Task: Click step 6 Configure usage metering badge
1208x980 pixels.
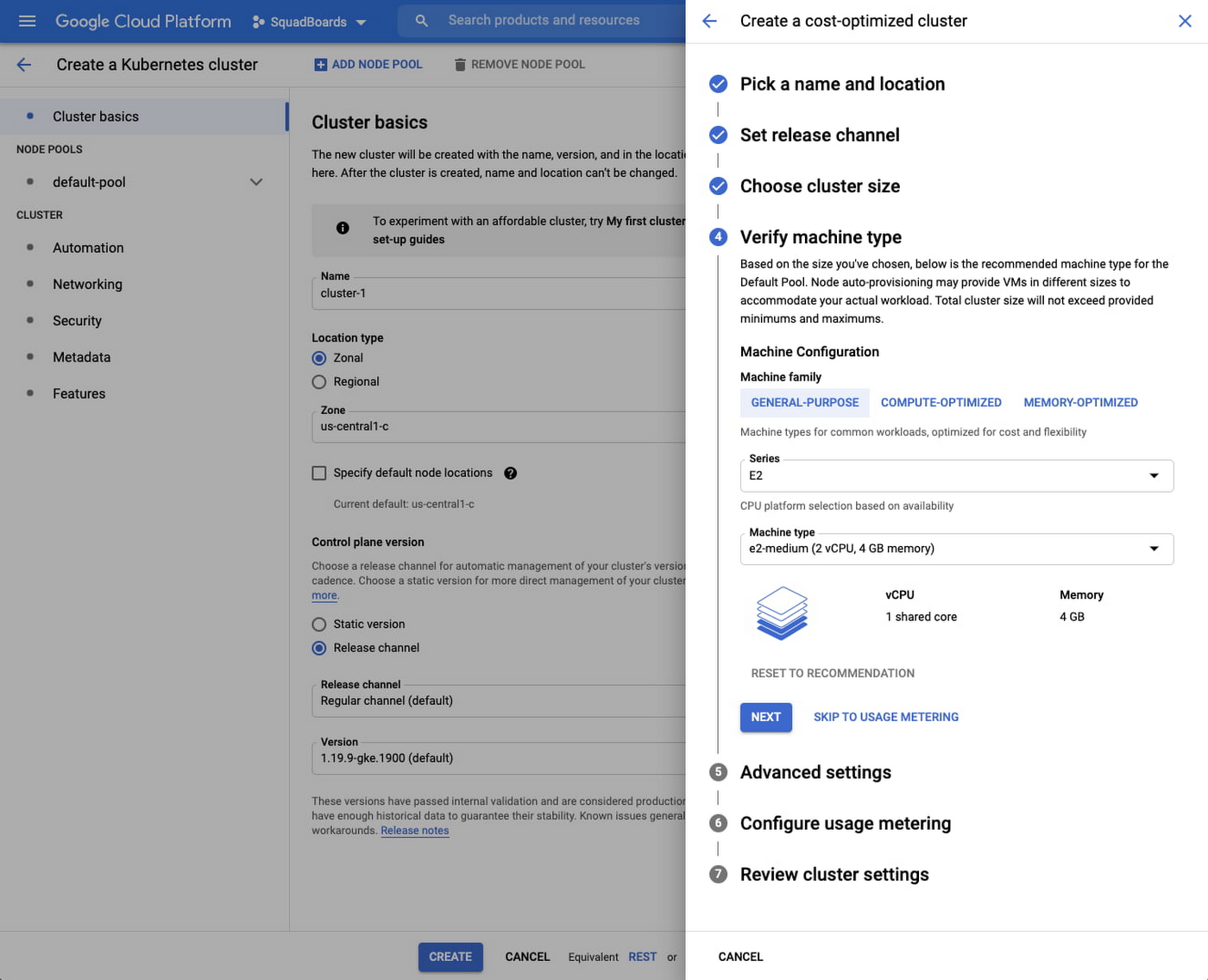Action: pos(718,823)
